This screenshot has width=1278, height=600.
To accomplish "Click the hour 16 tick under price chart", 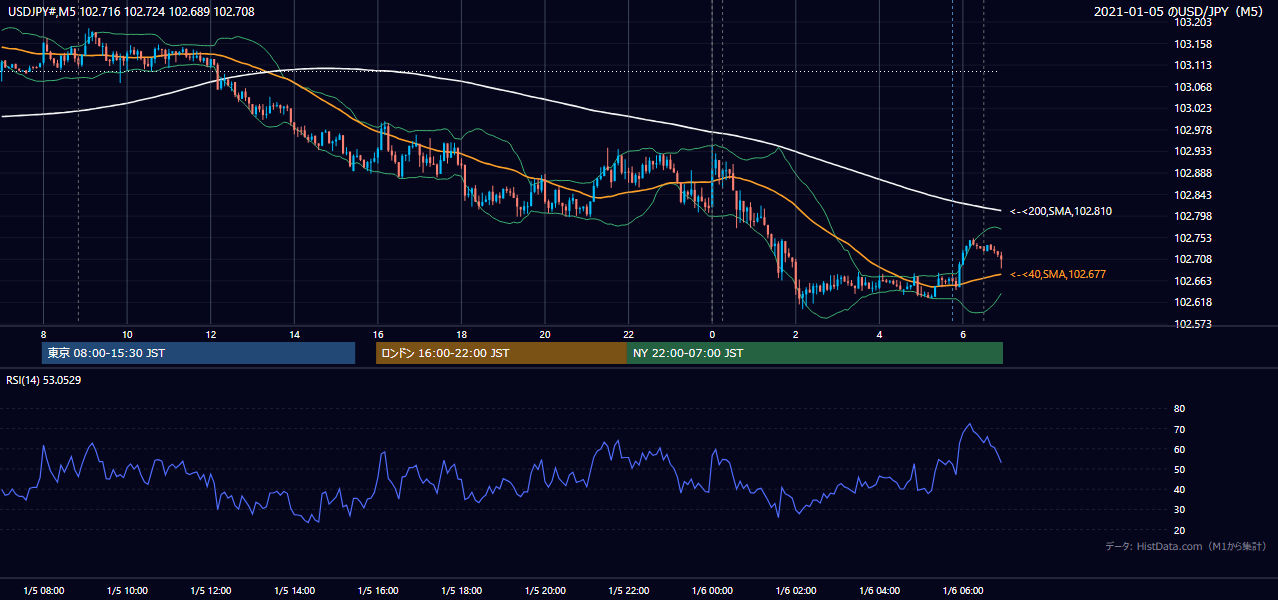I will click(377, 334).
